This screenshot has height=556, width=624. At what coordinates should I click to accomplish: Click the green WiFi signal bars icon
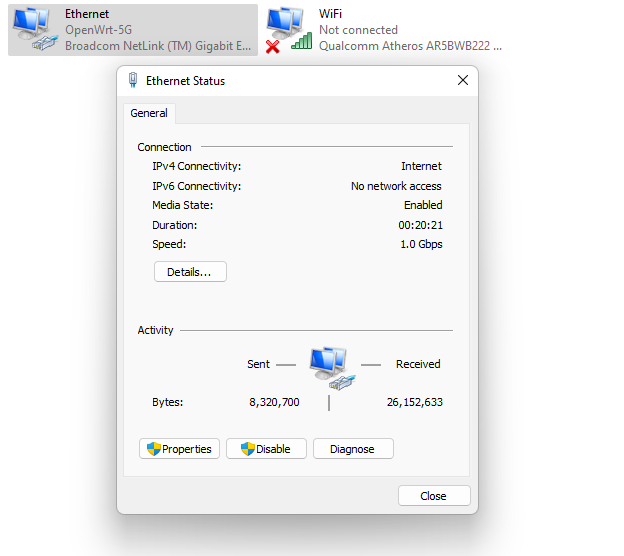tap(301, 41)
